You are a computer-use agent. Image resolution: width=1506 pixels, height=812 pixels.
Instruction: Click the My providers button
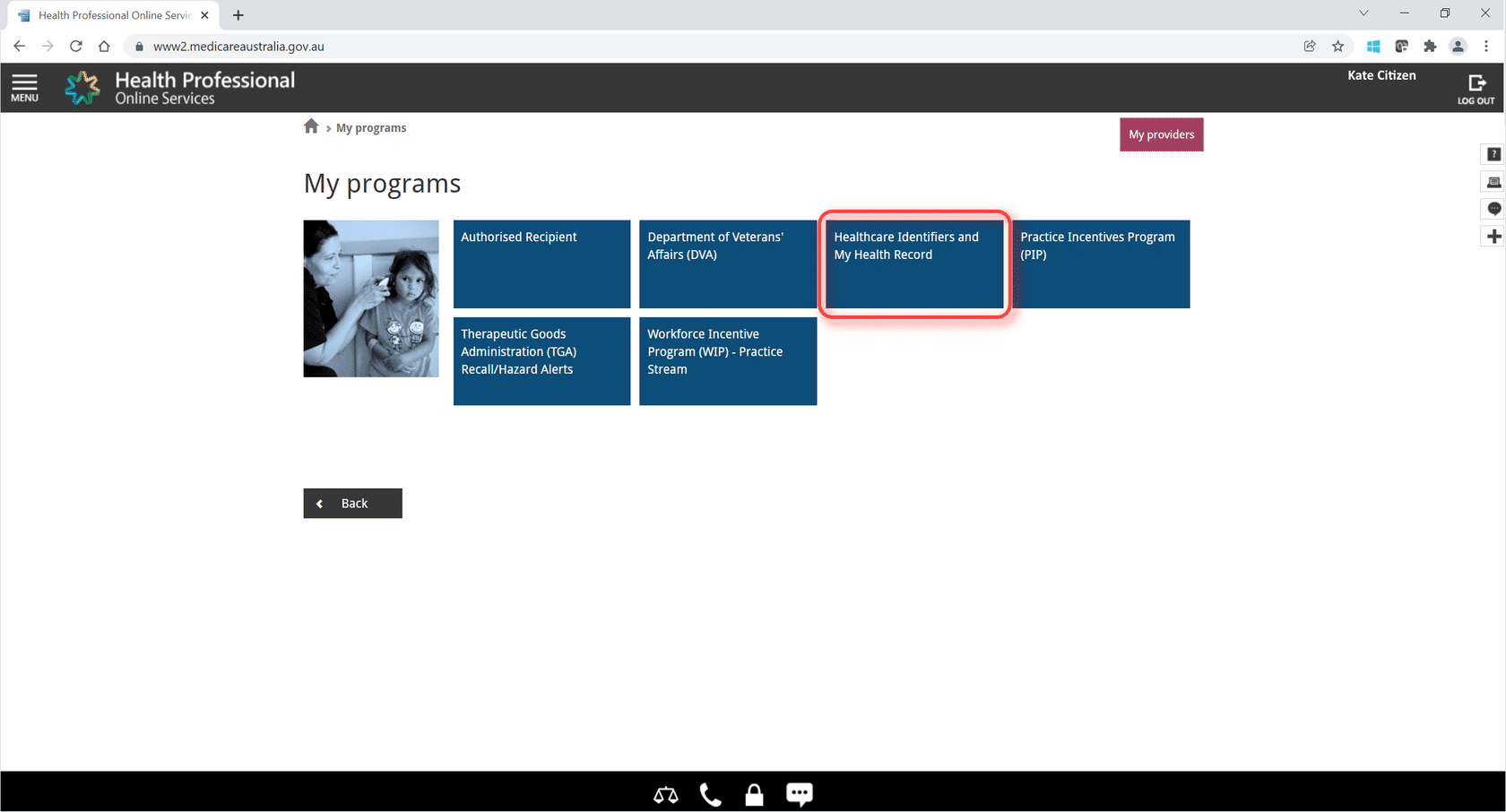pos(1161,134)
